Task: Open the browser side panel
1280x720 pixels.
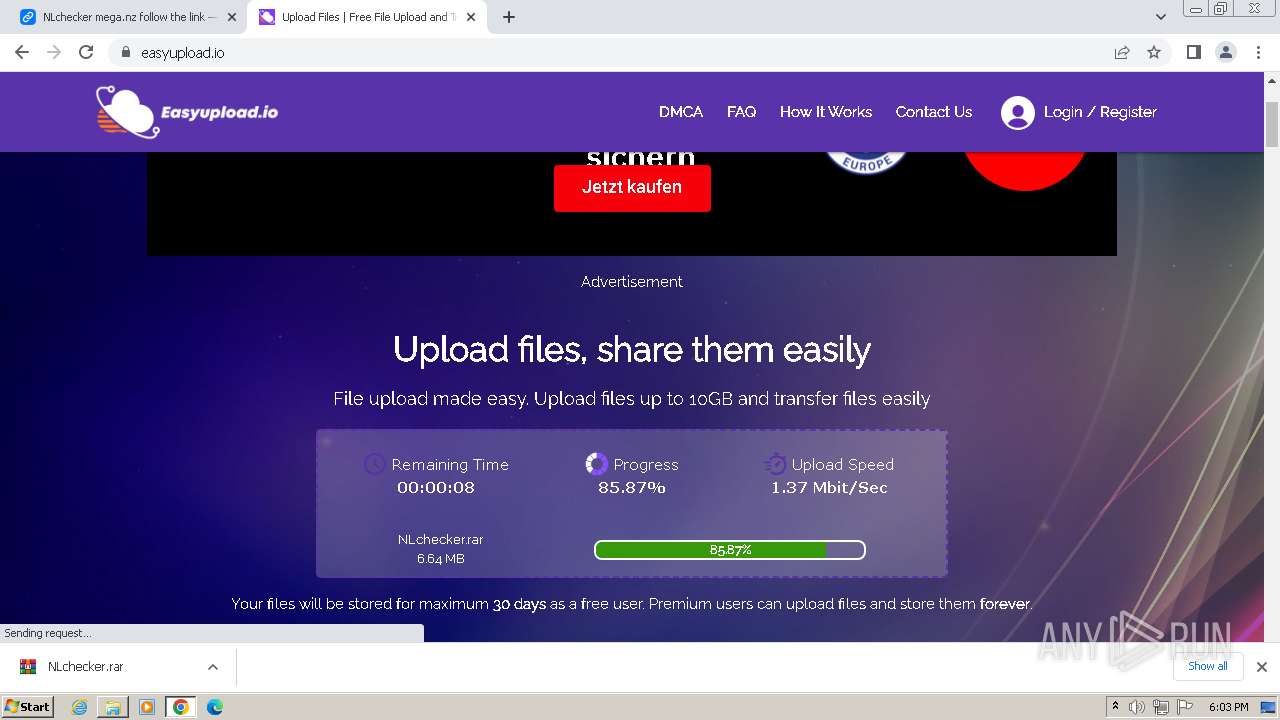Action: pyautogui.click(x=1193, y=52)
